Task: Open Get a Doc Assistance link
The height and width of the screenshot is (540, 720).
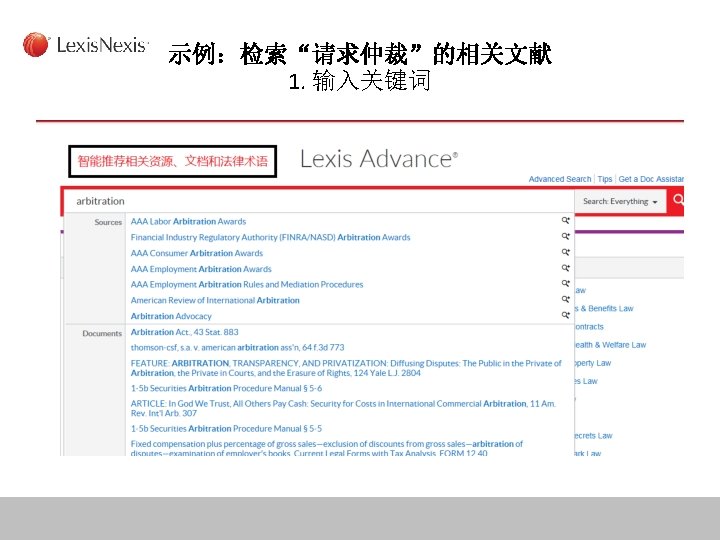Action: click(651, 179)
